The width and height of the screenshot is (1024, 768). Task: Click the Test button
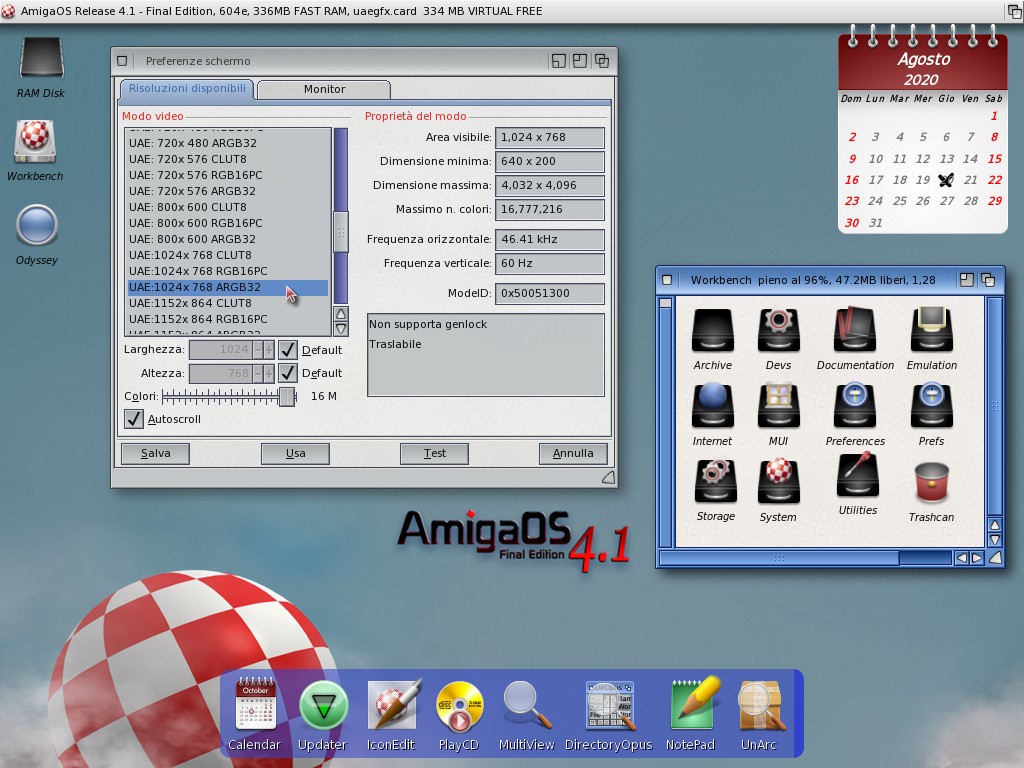(434, 453)
